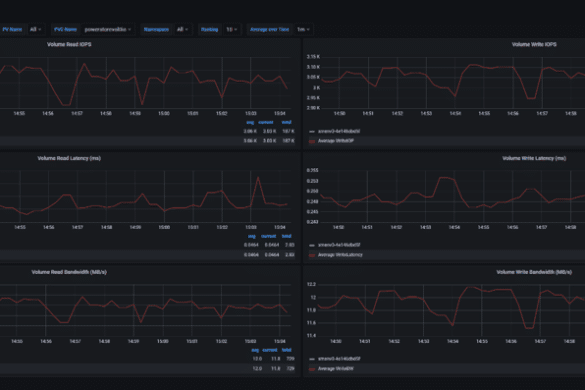Click the red swatch beside Average WriteLatency legend
Screen dimensions: 585x390
312,255
